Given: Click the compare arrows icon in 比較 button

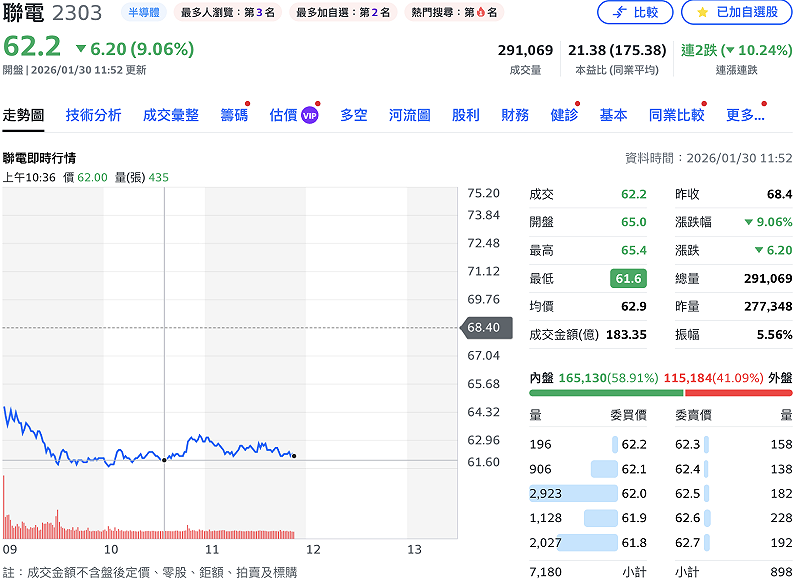Looking at the screenshot, I should [x=618, y=12].
